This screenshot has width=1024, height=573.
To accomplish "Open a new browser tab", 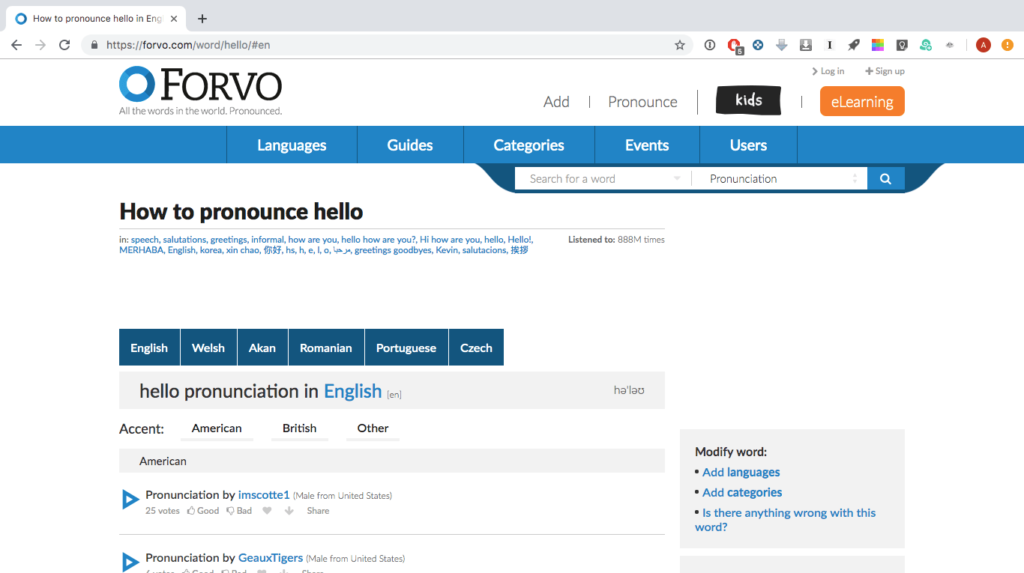I will click(x=202, y=19).
